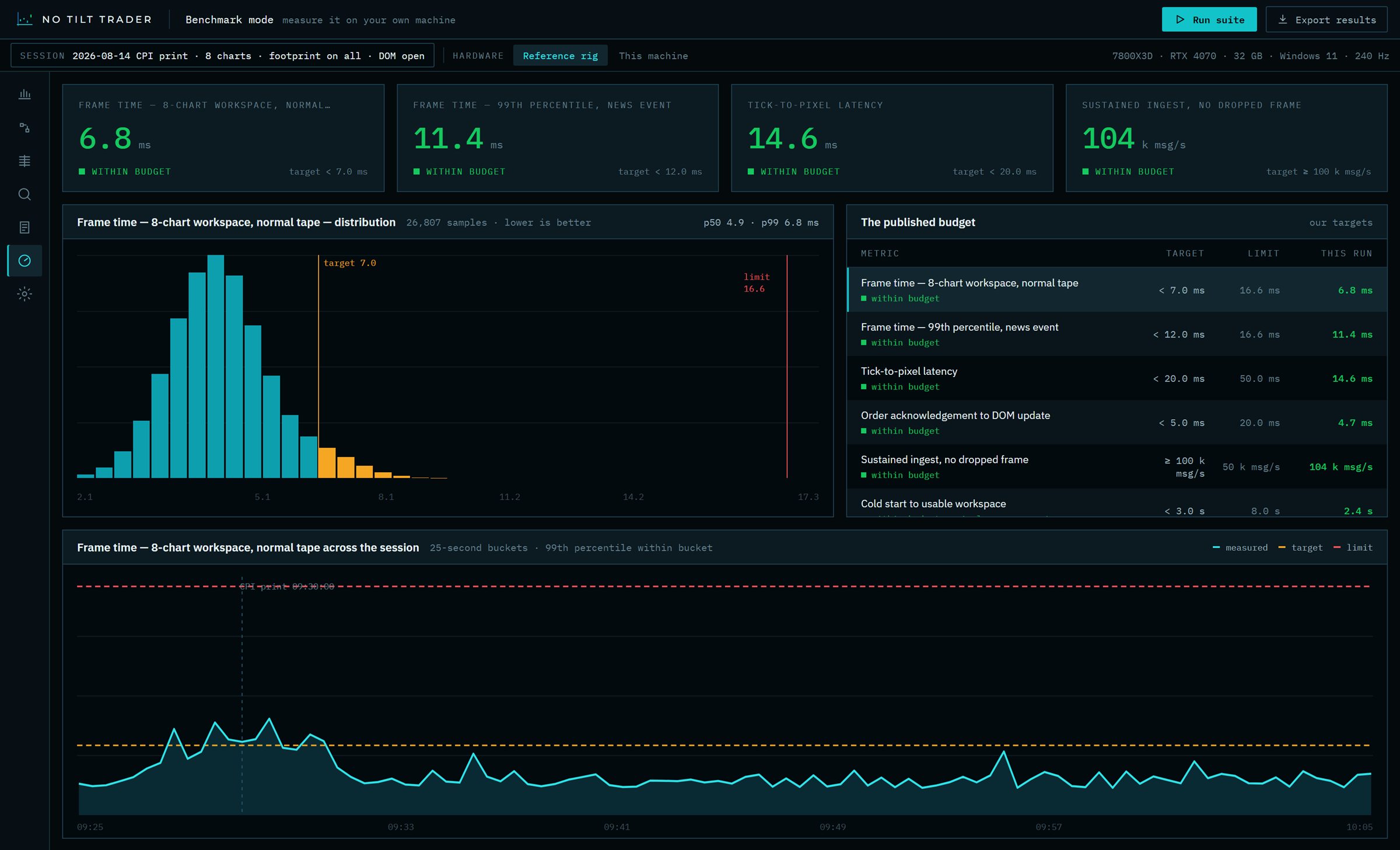Open the flow nodes sidebar icon
1400x850 pixels.
pyautogui.click(x=24, y=127)
